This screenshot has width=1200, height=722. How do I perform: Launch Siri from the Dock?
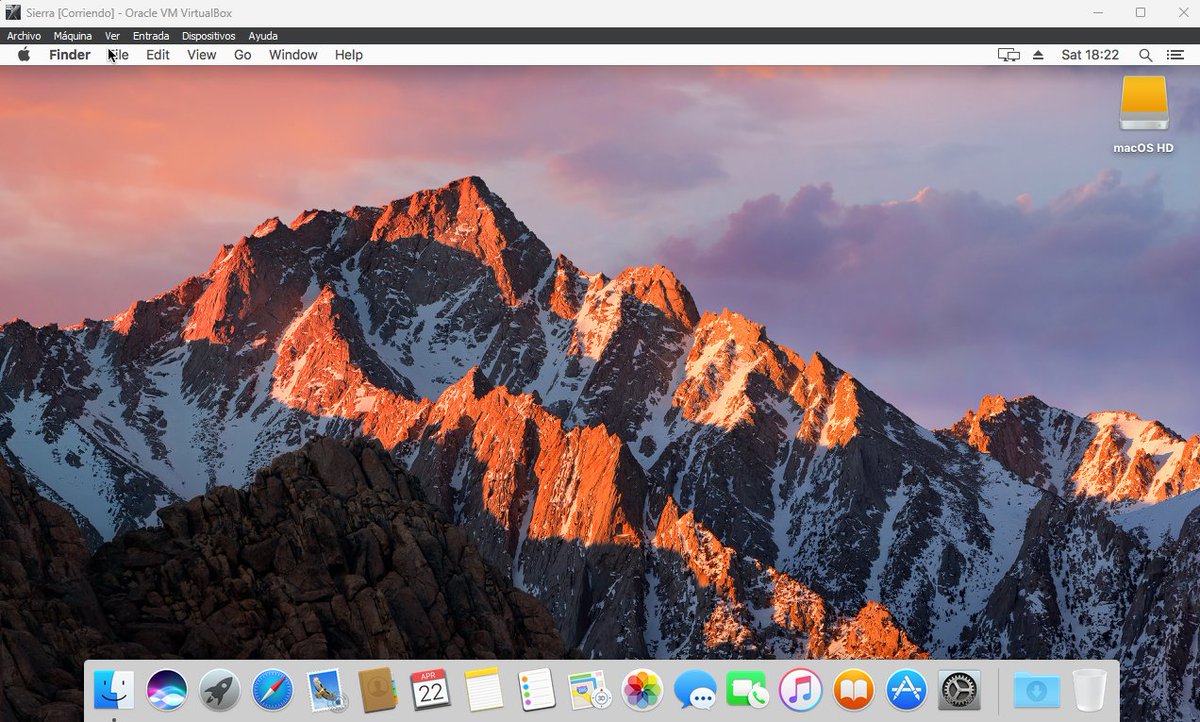tap(167, 690)
